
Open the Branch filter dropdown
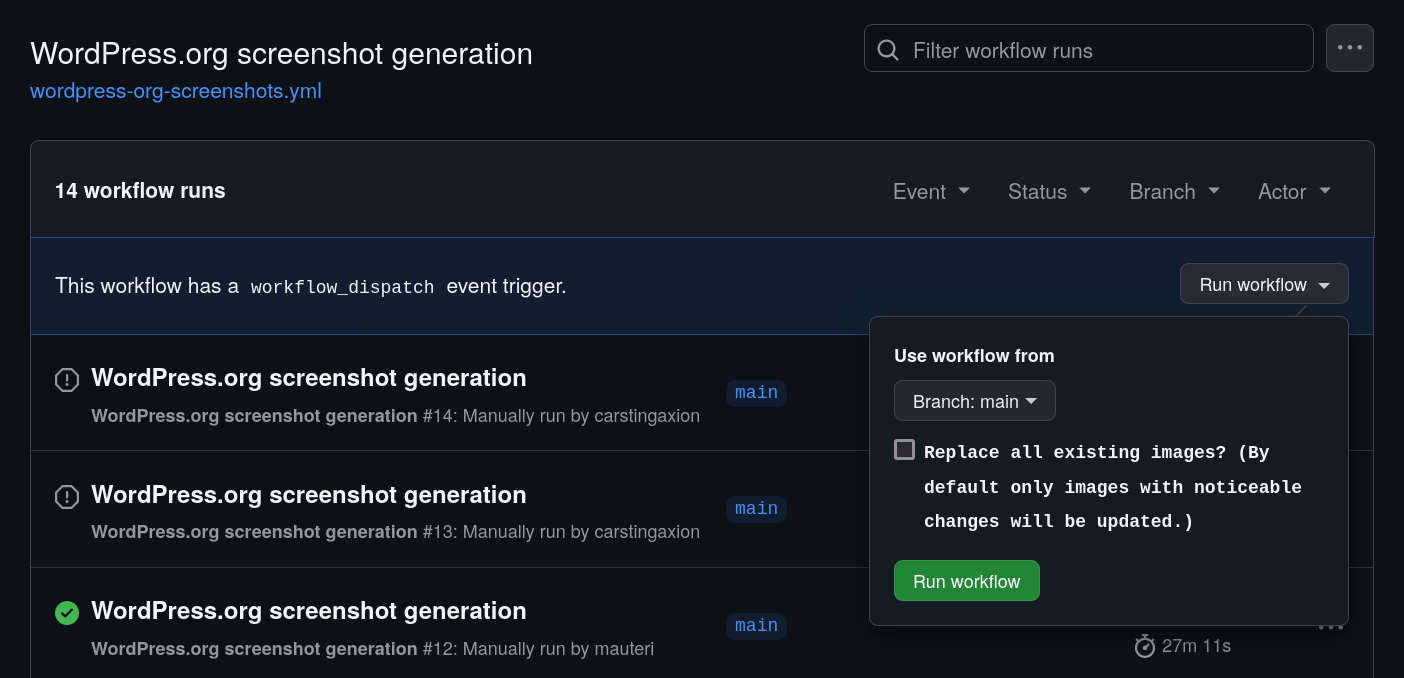pyautogui.click(x=1175, y=191)
